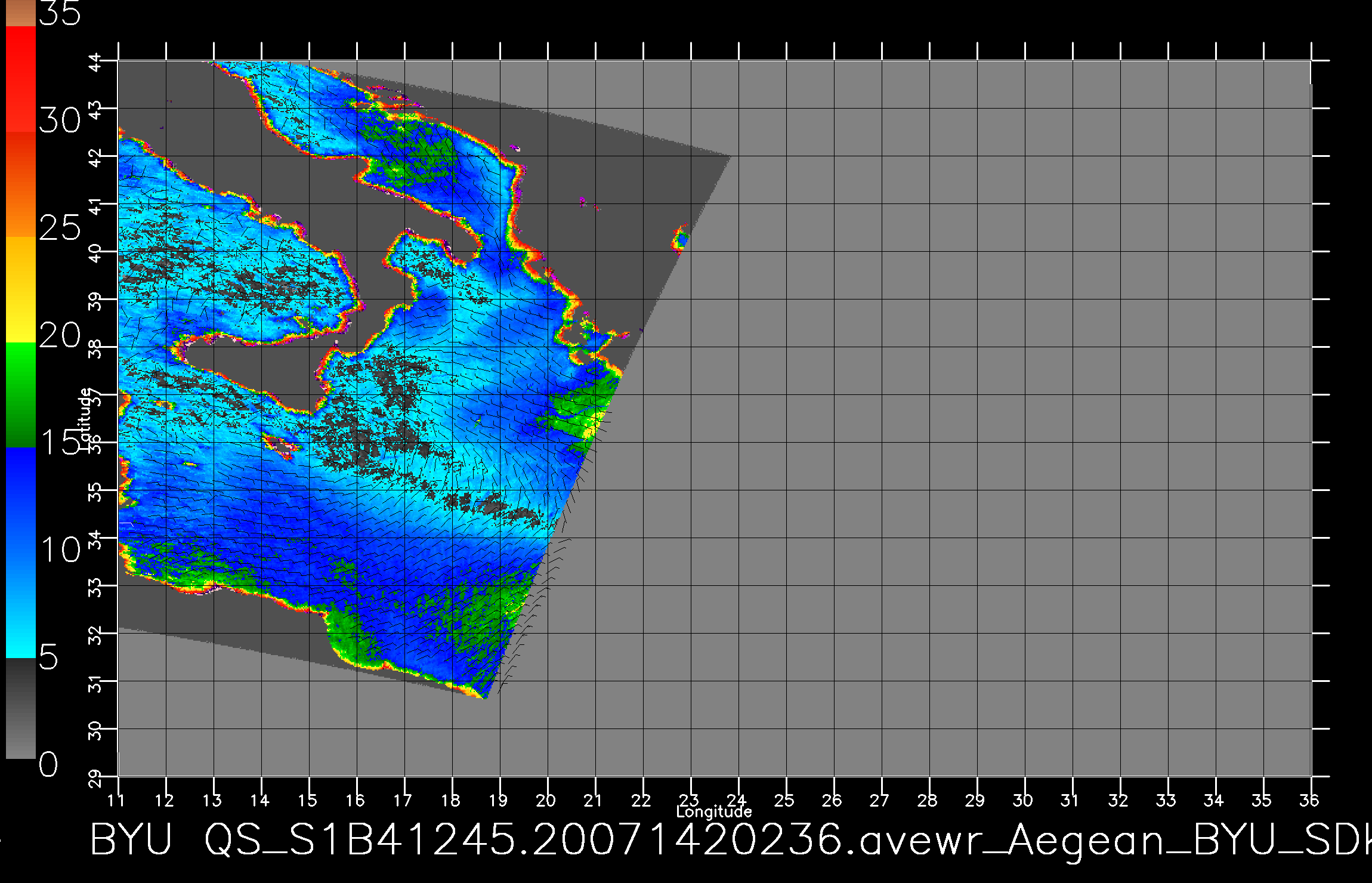Click longitude tick label 16
Screen dimensions: 1372x883
tap(356, 800)
